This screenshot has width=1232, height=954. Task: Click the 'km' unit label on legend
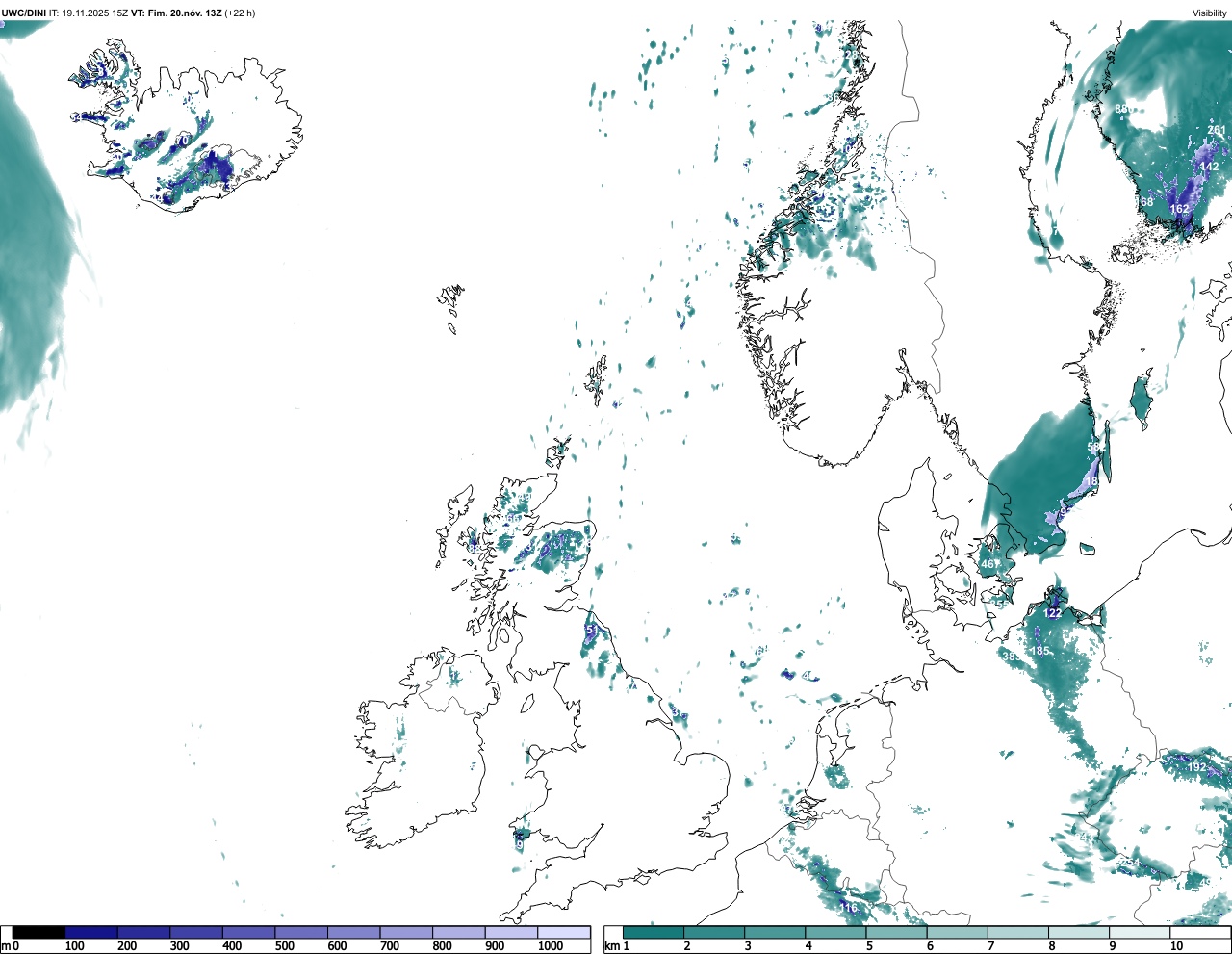610,946
